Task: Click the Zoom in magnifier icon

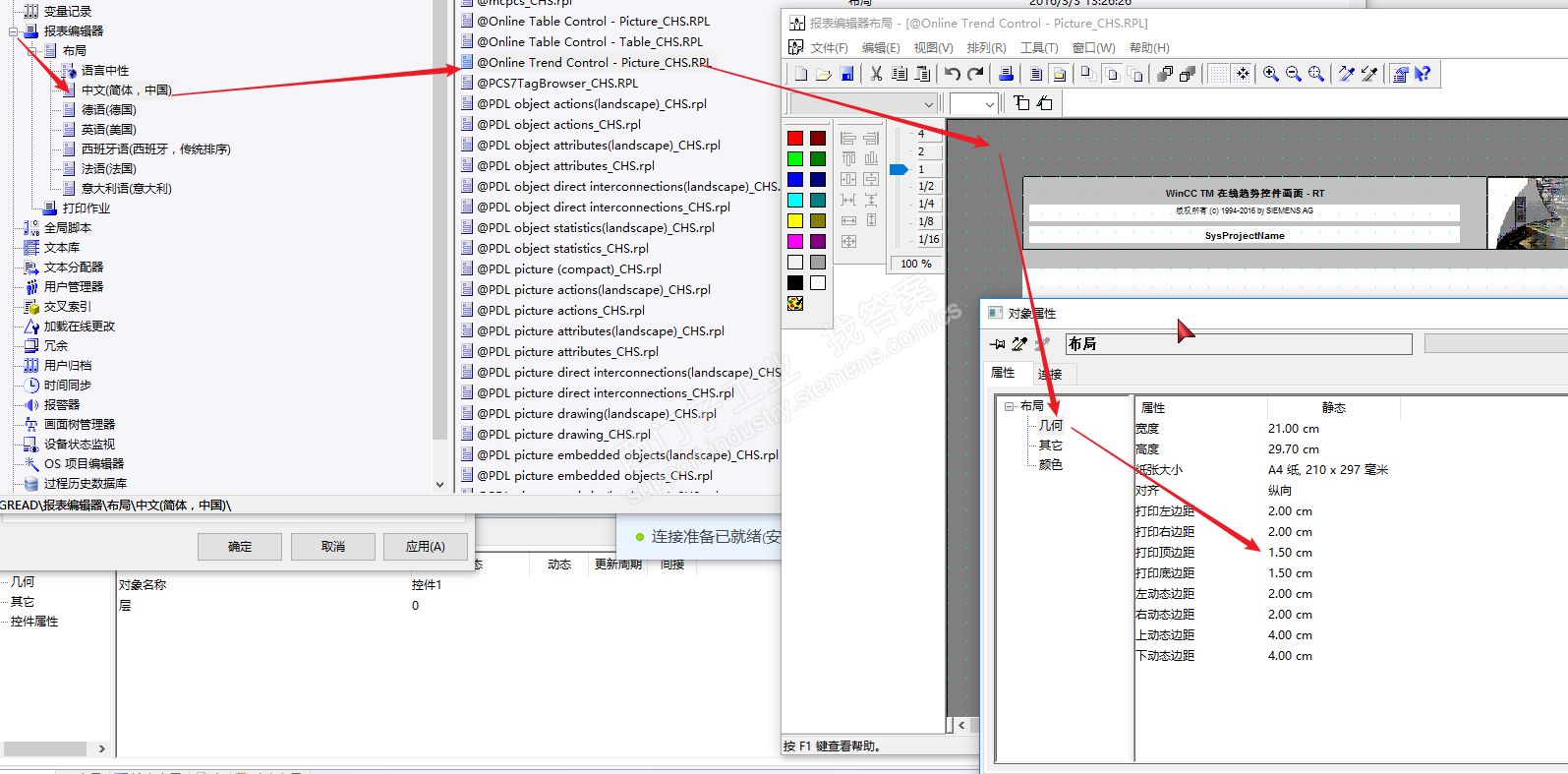Action: (1271, 74)
